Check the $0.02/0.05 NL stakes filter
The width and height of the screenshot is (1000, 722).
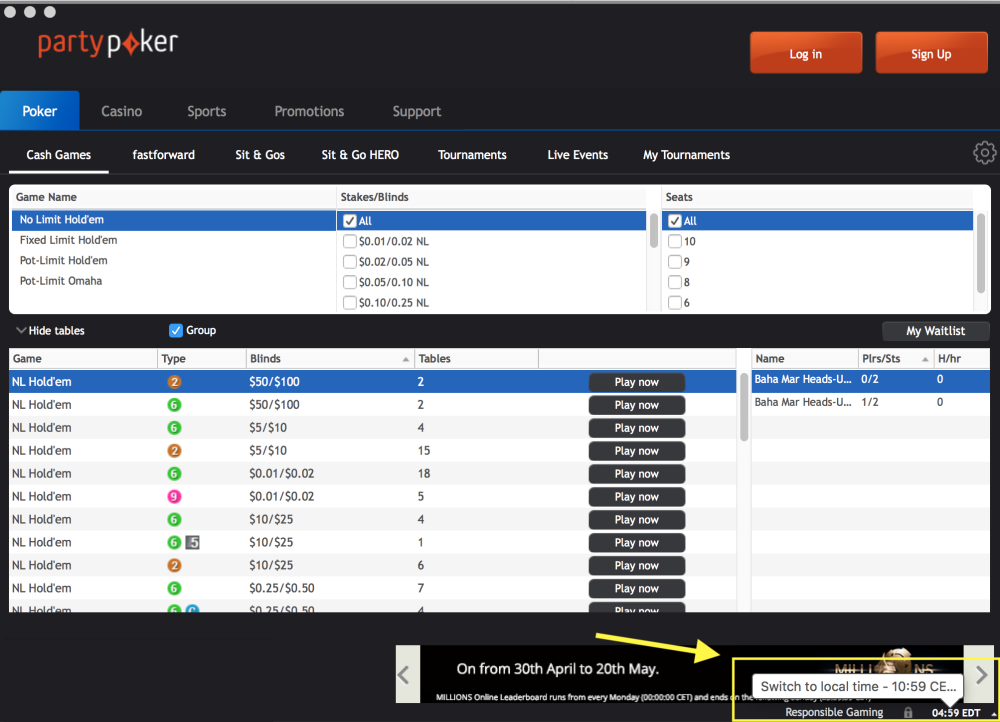coord(349,262)
